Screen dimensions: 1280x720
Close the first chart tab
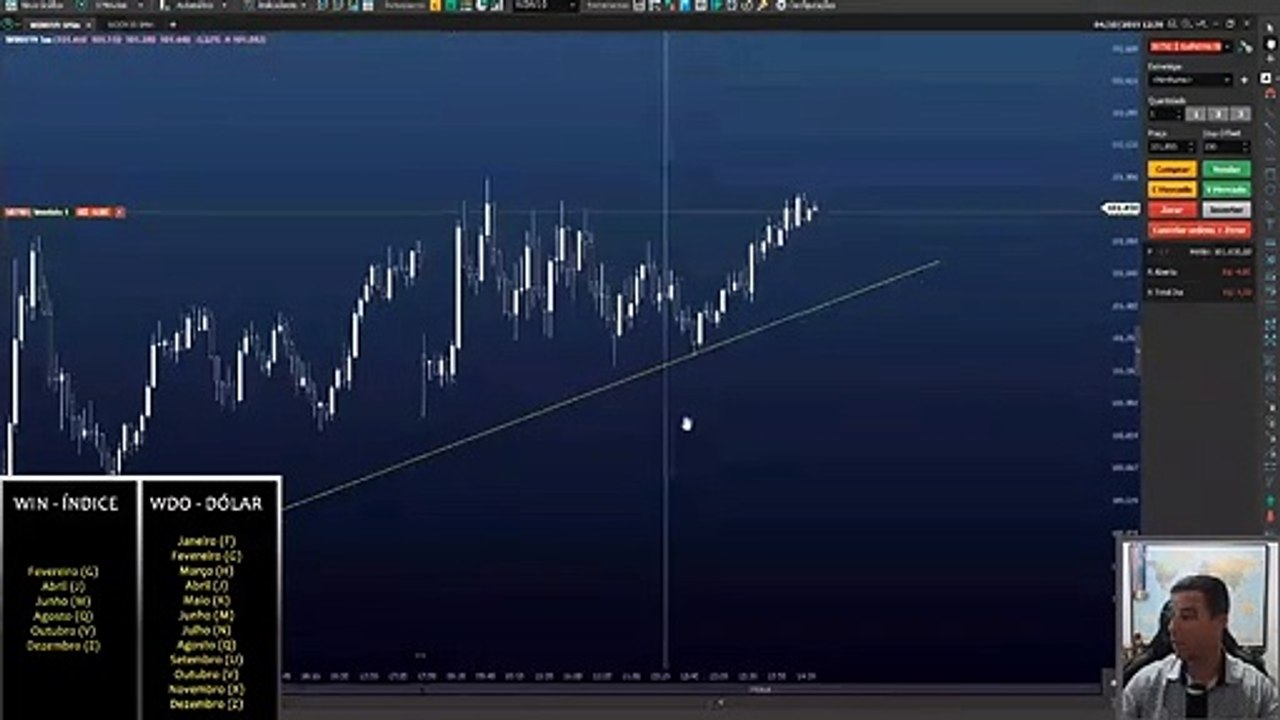point(89,24)
